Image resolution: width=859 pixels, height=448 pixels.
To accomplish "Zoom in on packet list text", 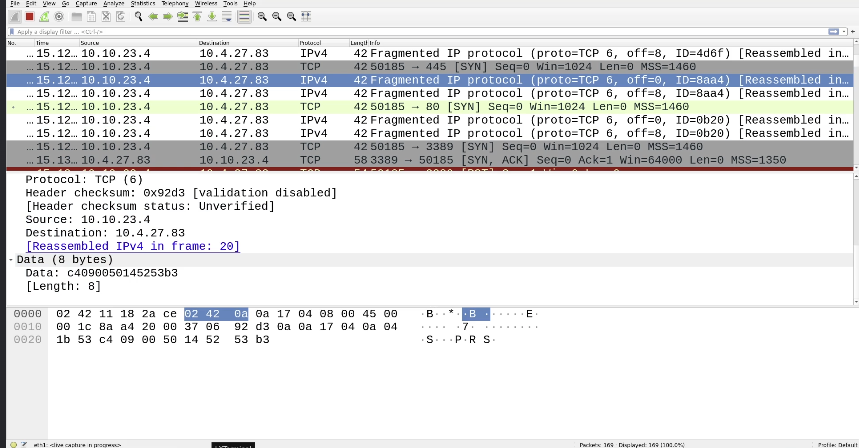I will [x=262, y=17].
